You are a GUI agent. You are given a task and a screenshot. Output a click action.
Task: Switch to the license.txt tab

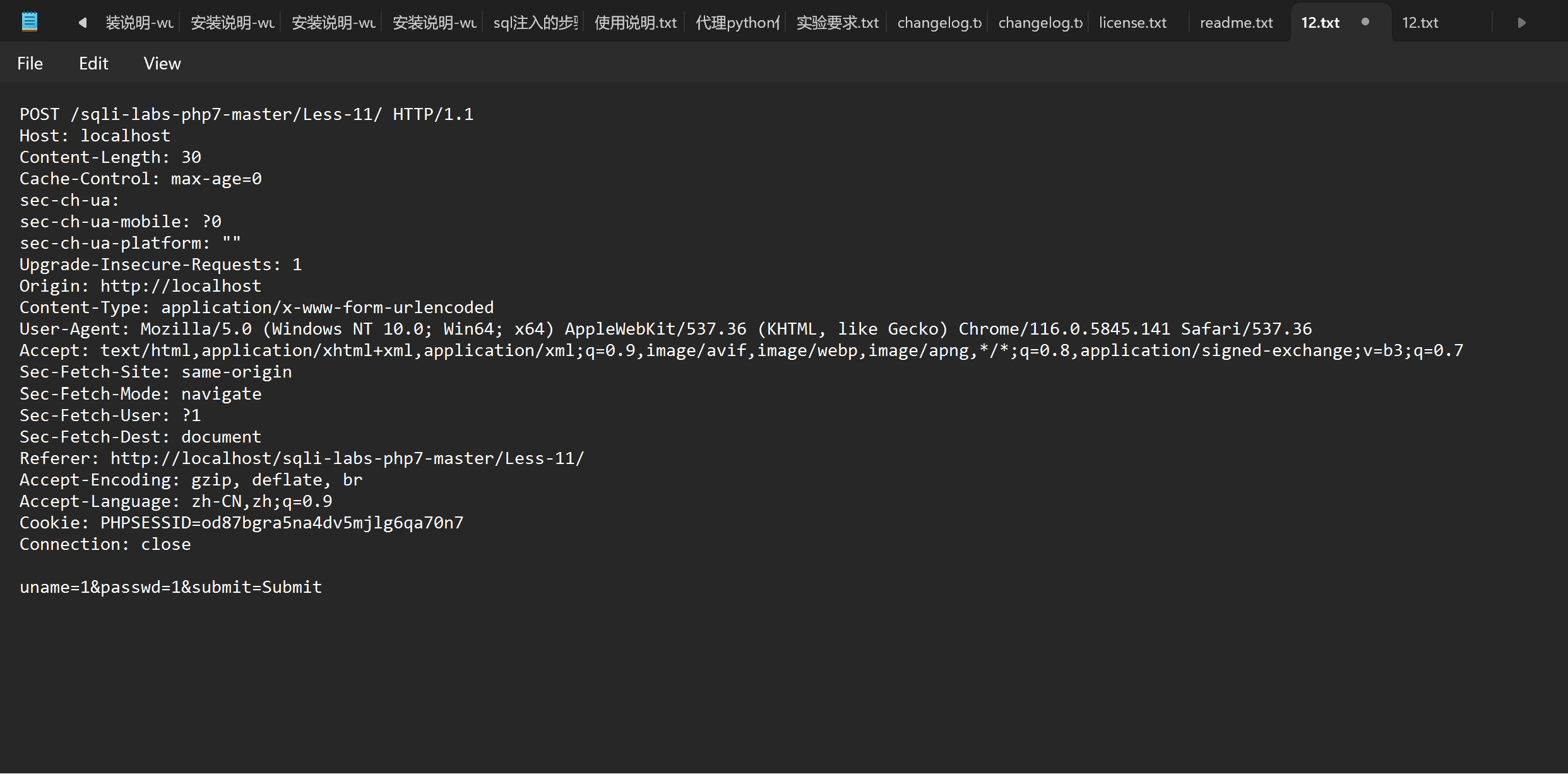1132,23
